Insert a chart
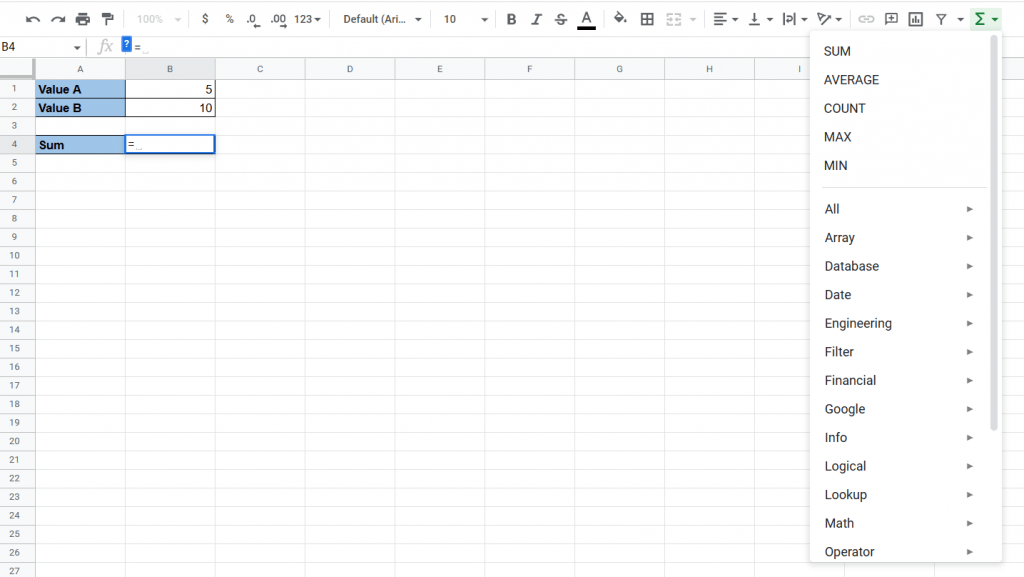This screenshot has width=1024, height=577. pyautogui.click(x=914, y=18)
